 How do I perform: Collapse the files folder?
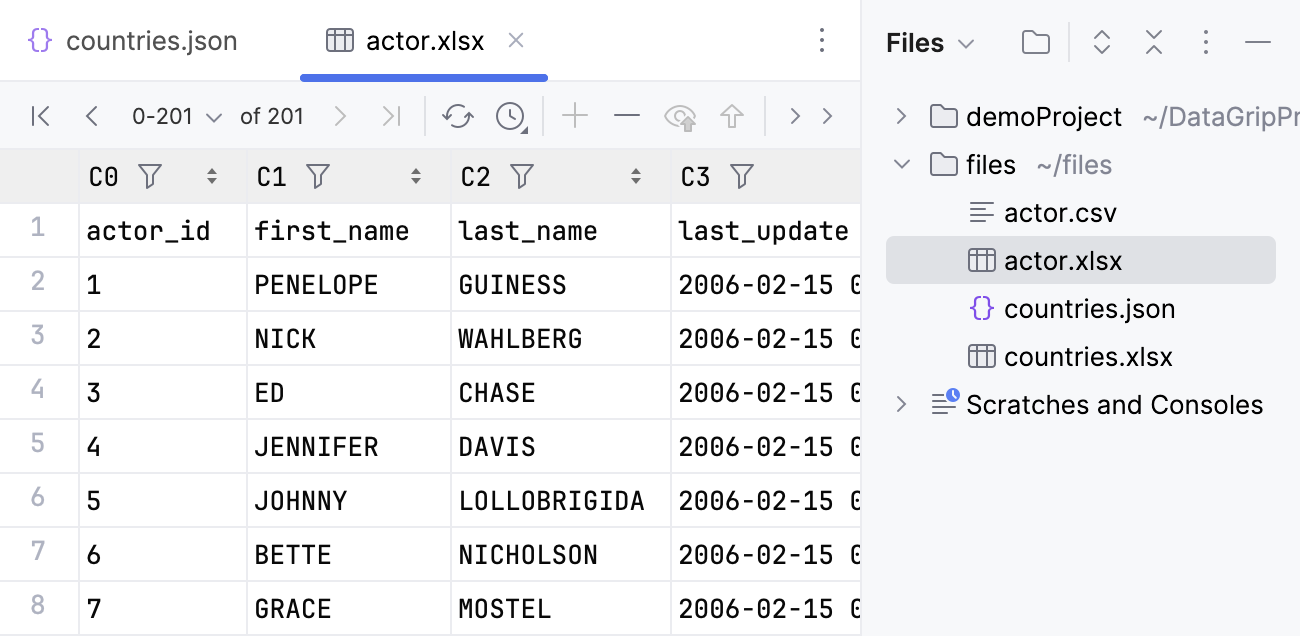point(902,164)
